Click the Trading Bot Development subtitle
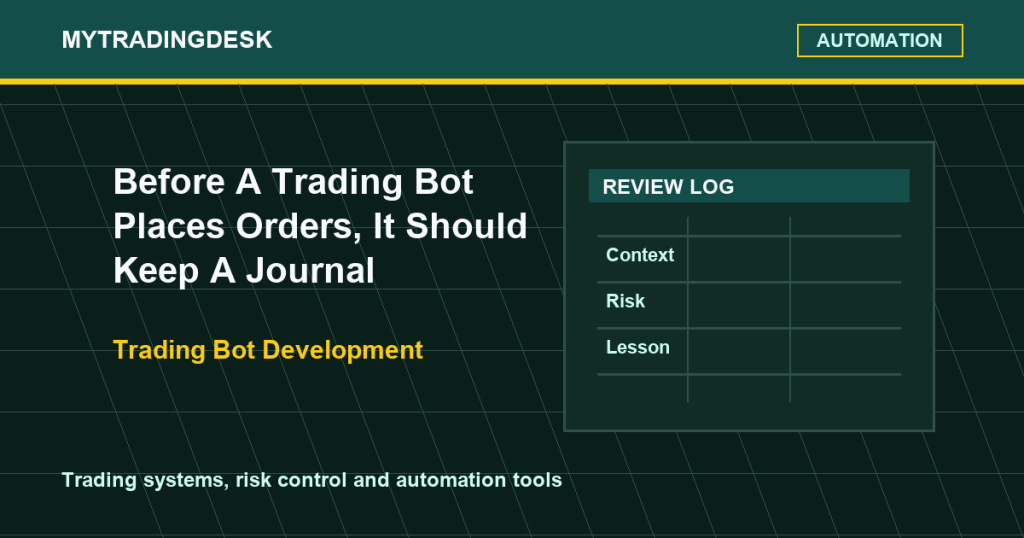This screenshot has height=538, width=1024. (268, 351)
